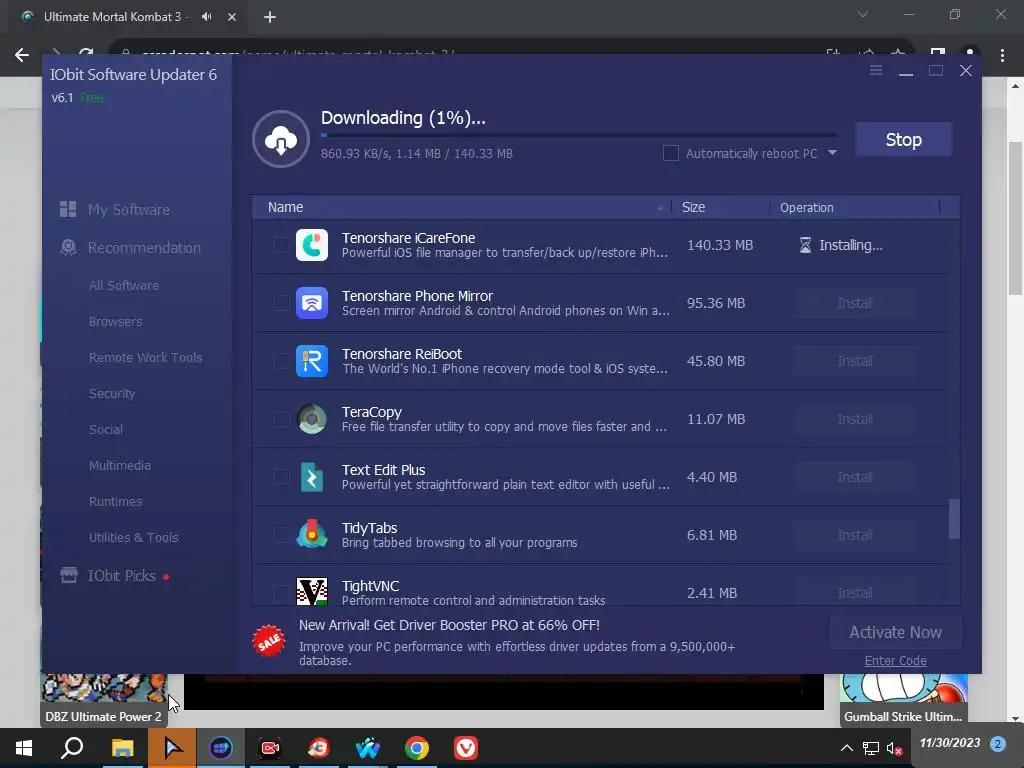Check the TidyTabs row checkbox
Viewport: 1024px width, 768px height.
tap(281, 535)
